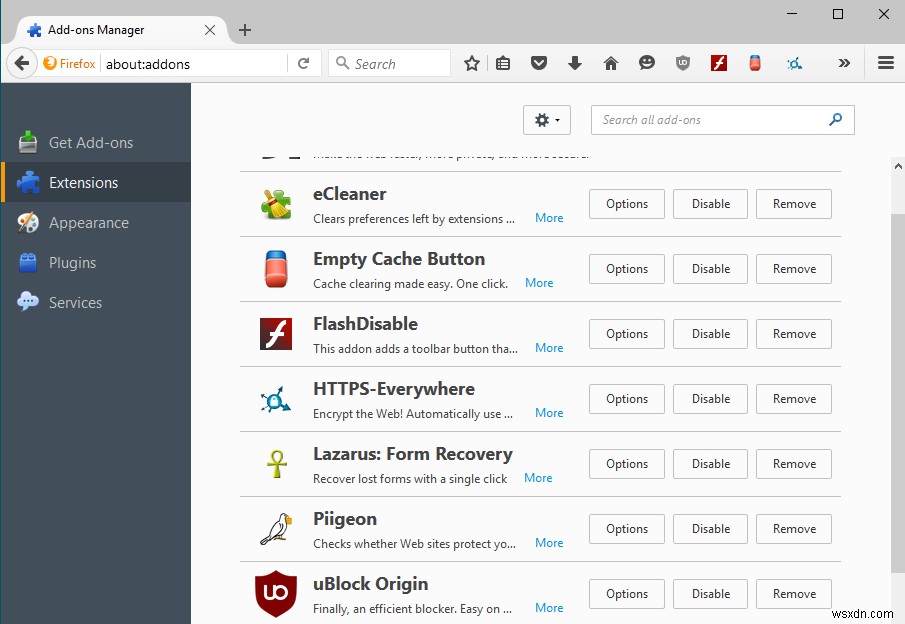
Task: Open the Pocket toolbar icon
Action: (539, 62)
